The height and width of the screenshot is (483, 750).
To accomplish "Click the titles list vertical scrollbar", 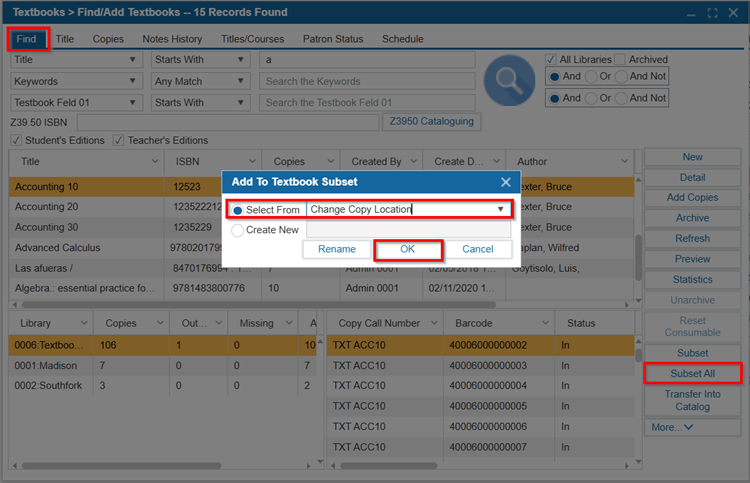I will click(x=639, y=257).
